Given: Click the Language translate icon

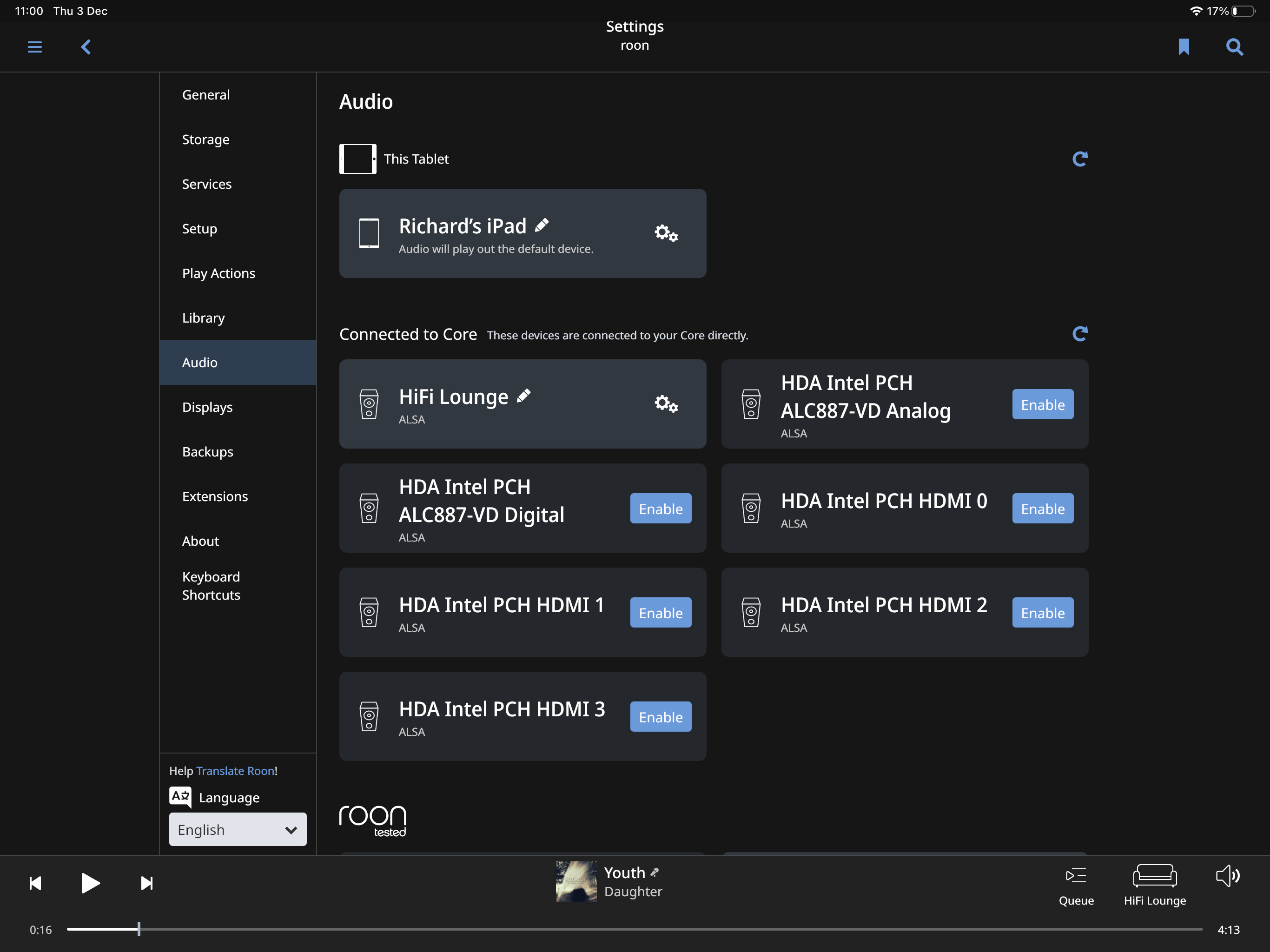Looking at the screenshot, I should [180, 797].
